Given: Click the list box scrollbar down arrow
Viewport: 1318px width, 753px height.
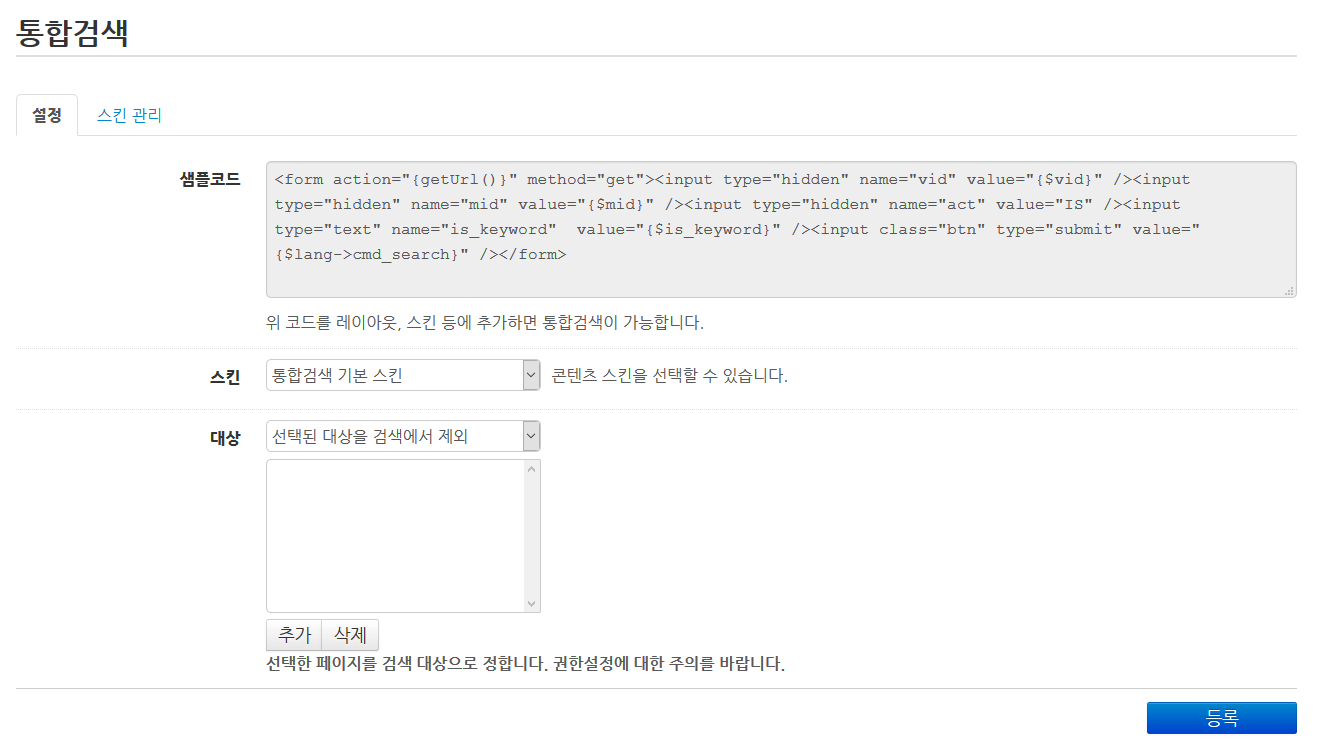Looking at the screenshot, I should tap(532, 603).
